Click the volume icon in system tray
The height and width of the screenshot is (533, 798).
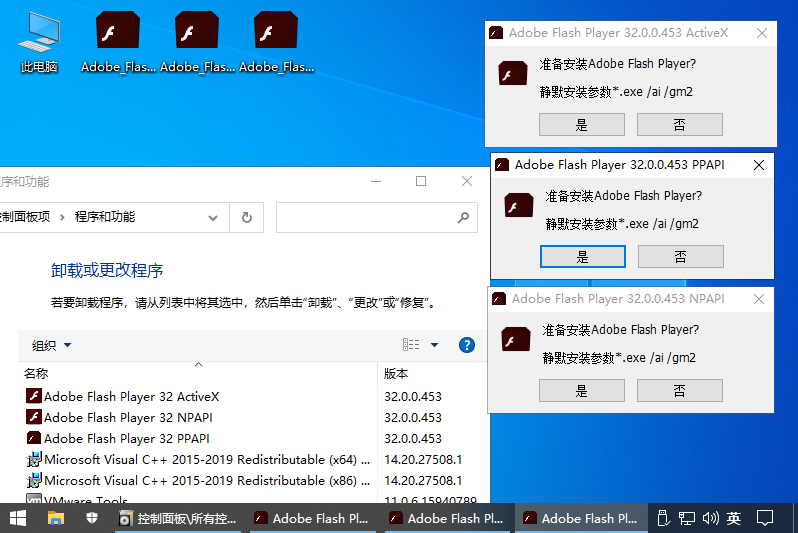click(711, 518)
